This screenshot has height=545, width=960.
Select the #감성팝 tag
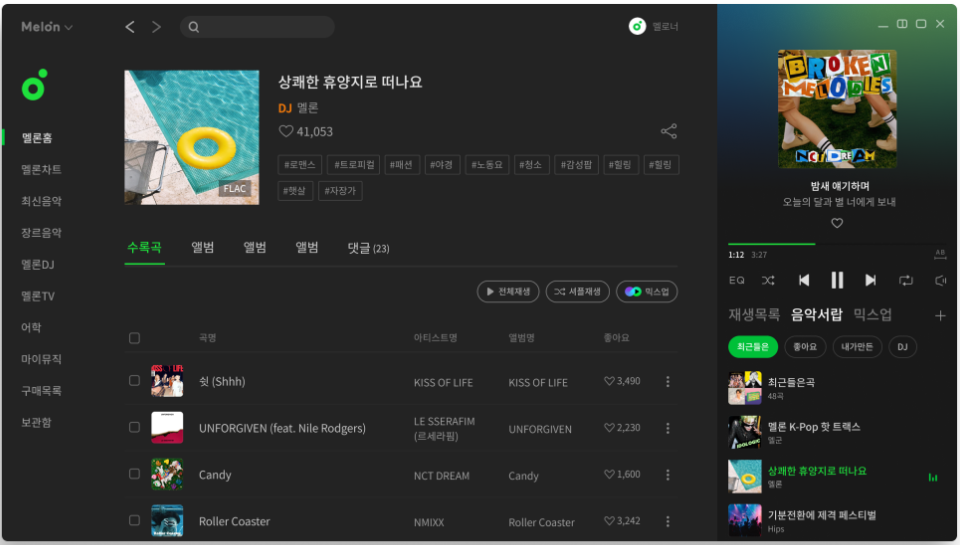(x=576, y=165)
